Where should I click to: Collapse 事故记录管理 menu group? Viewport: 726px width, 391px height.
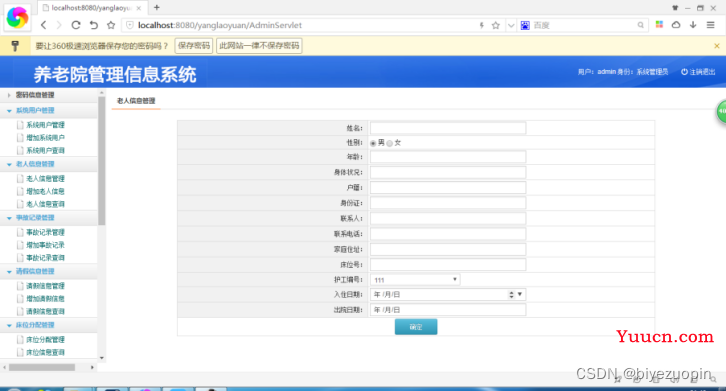(35, 218)
